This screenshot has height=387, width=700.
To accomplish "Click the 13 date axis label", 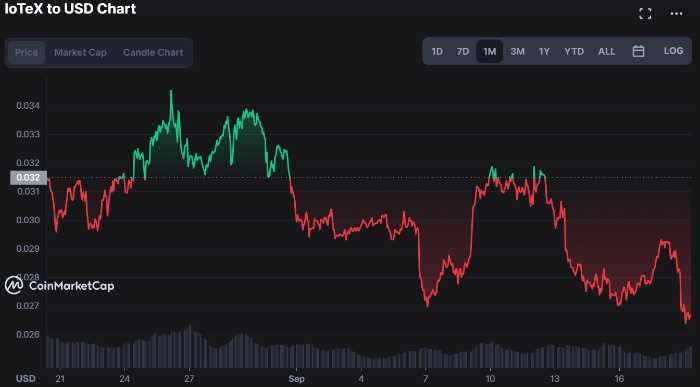I will click(554, 379).
